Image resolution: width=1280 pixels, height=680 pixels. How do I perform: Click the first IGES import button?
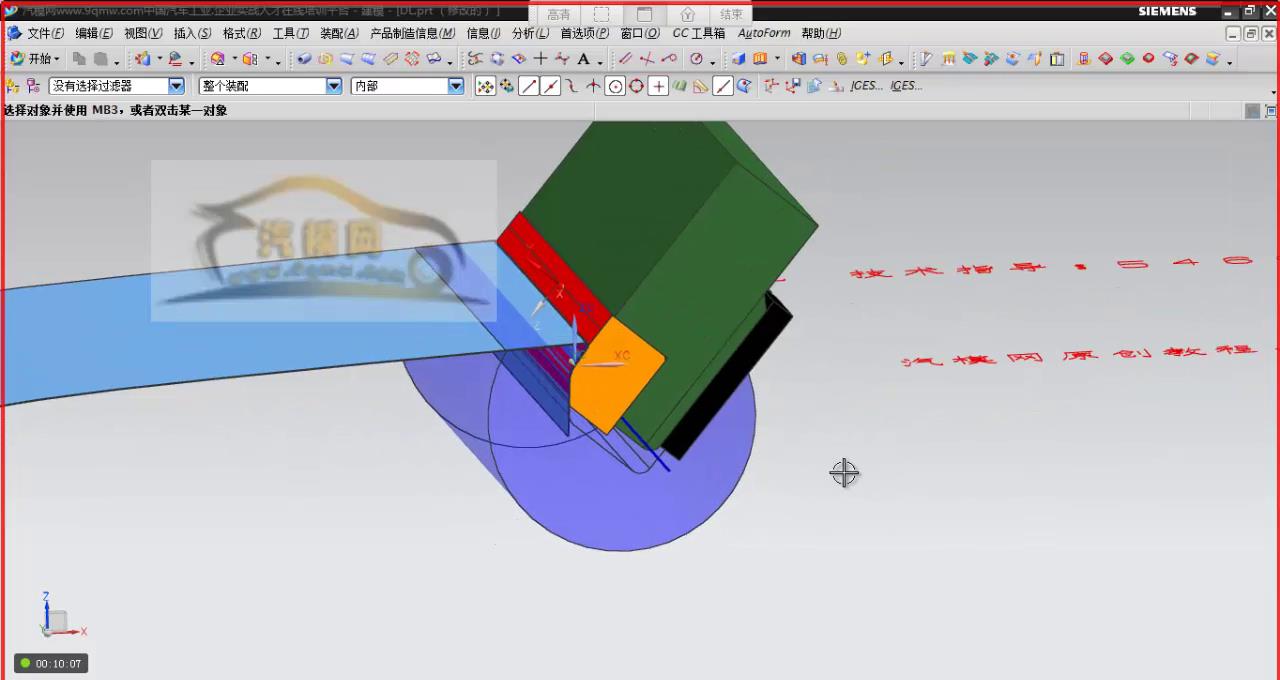click(x=866, y=86)
